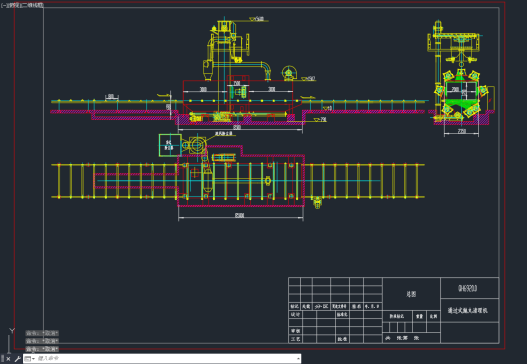Select the 800 dimension on left conveyor
This screenshot has height=364, width=527.
click(111, 96)
